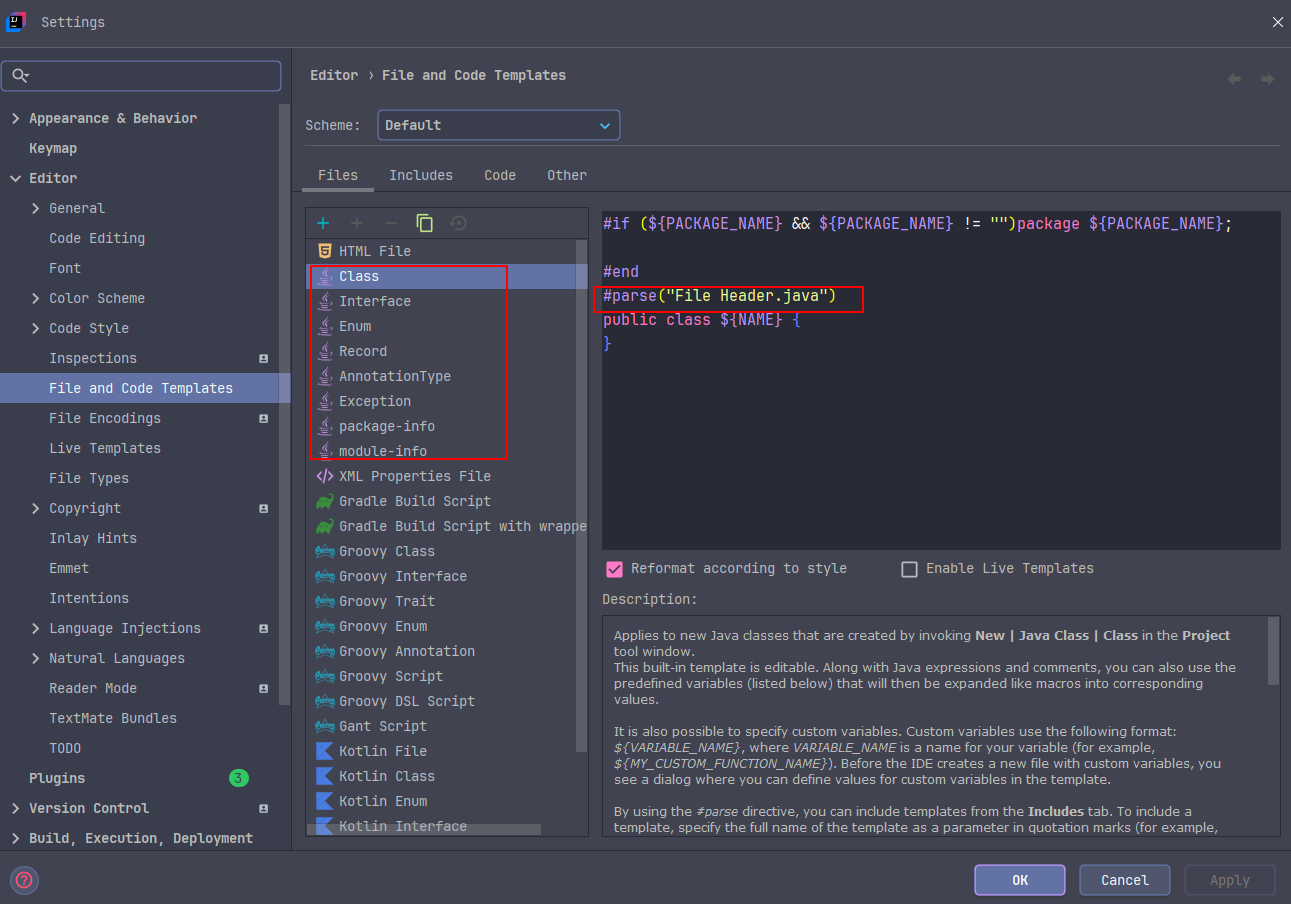
Task: Select the Kotlin Class template icon
Action: (324, 776)
